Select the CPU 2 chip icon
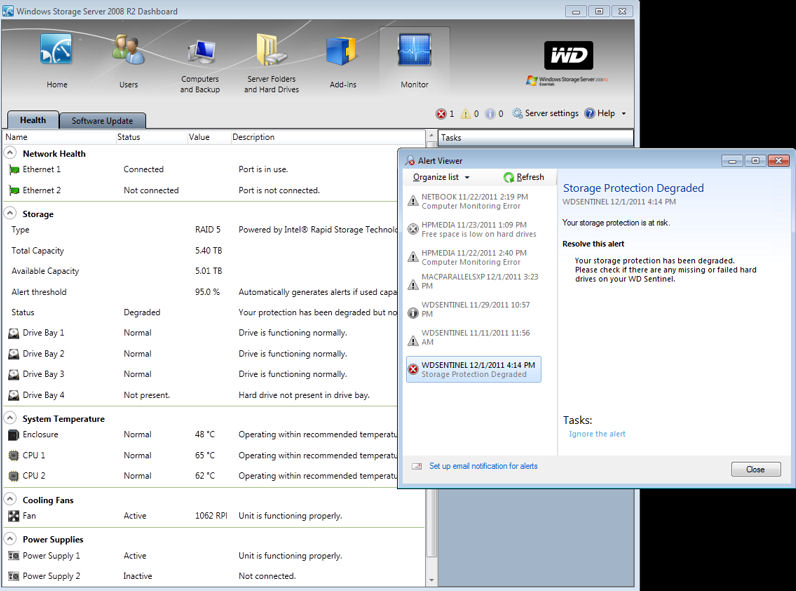The height and width of the screenshot is (591, 796). (x=14, y=476)
